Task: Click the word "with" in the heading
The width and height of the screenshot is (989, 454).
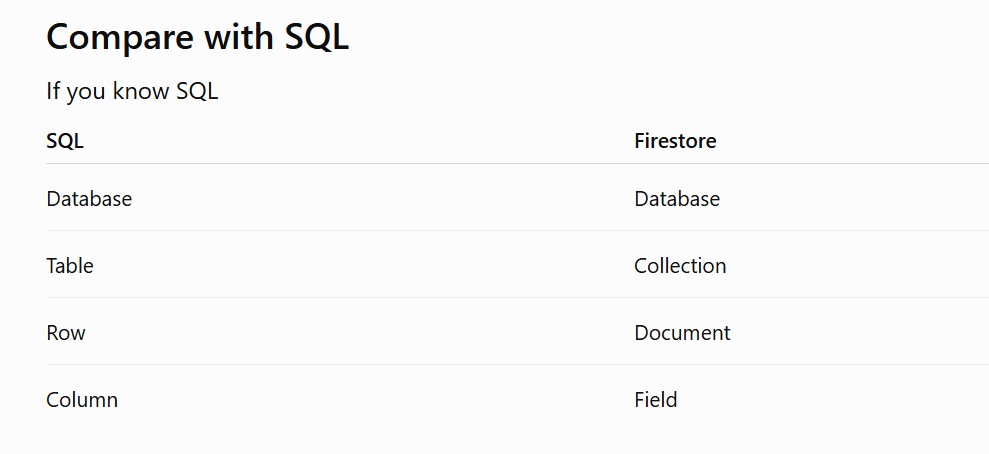Action: [239, 38]
